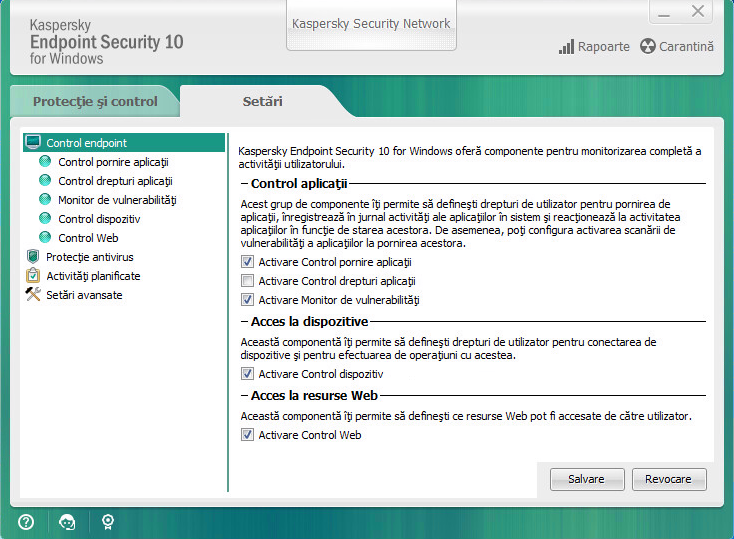The height and width of the screenshot is (539, 734).
Task: Disable Activare Control dispozitiv checkbox
Action: [x=248, y=374]
